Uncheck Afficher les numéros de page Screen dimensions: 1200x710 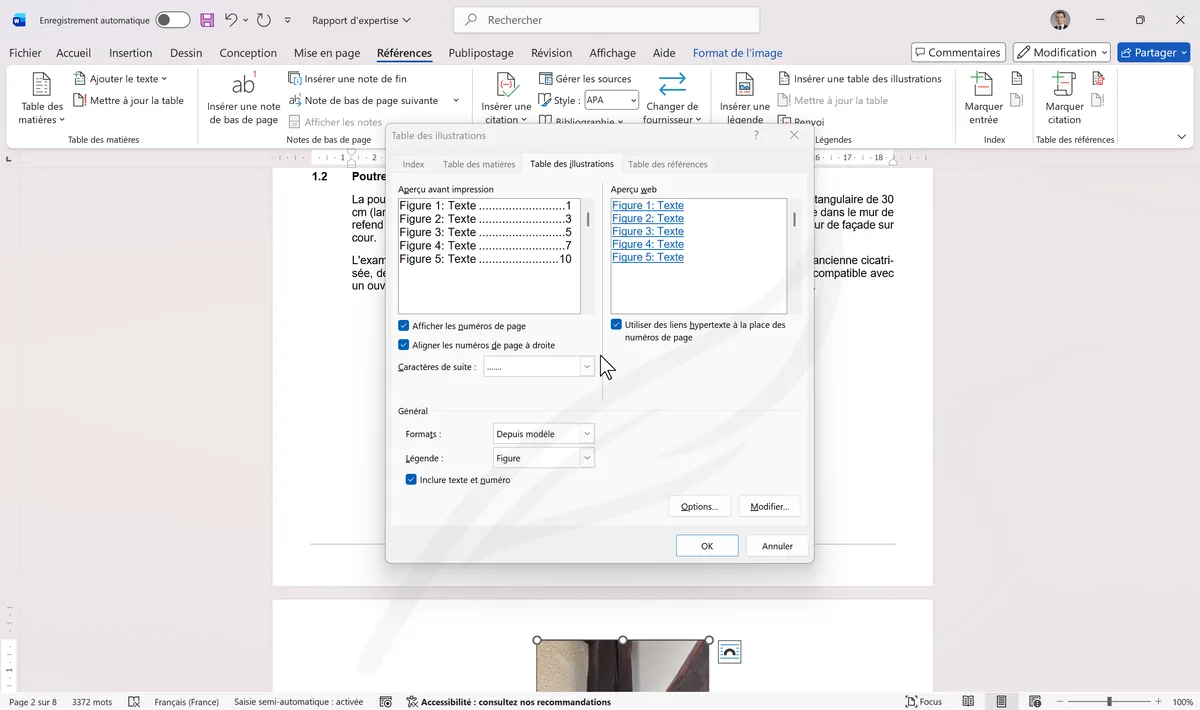click(404, 326)
